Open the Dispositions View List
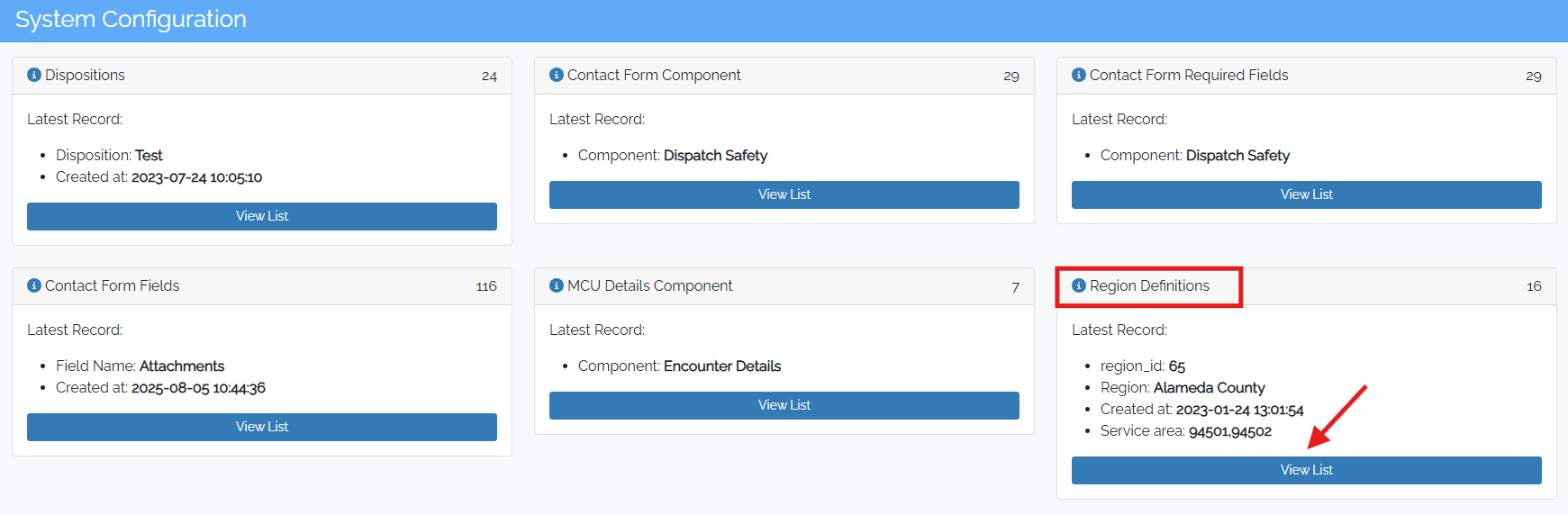 [262, 216]
